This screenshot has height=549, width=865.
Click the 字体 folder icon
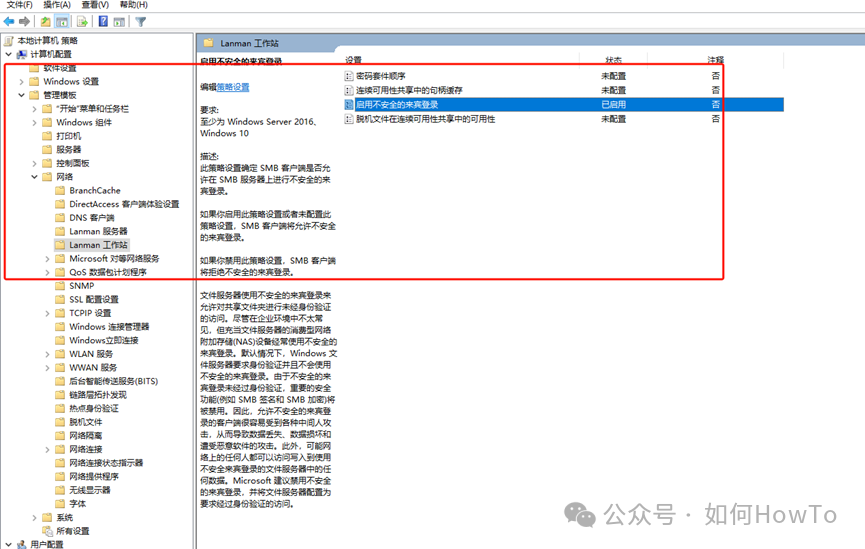[x=60, y=504]
